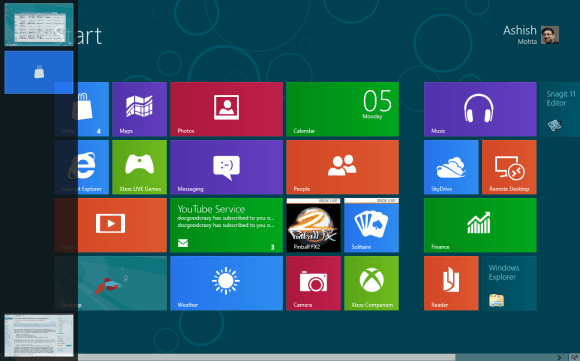The image size is (580, 361).
Task: Click the horizontal scrollbar thumb at bottom
Action: [x=266, y=357]
